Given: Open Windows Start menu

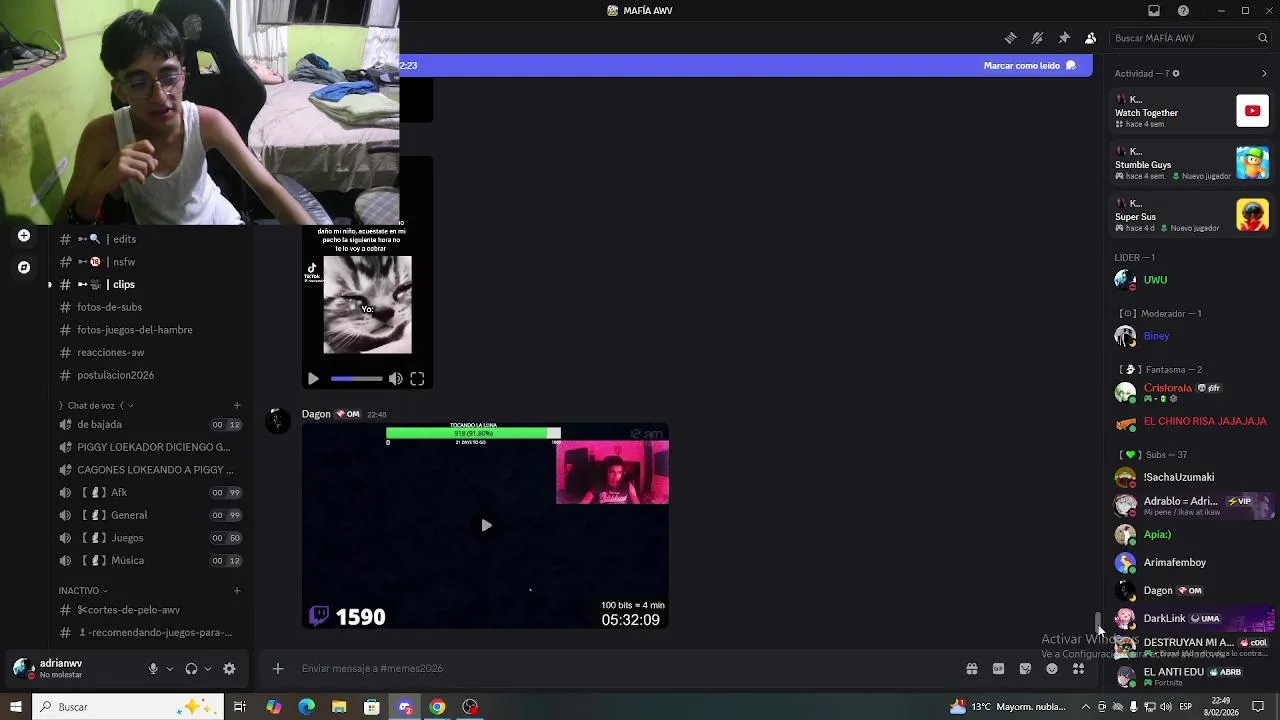Looking at the screenshot, I should click(x=16, y=707).
